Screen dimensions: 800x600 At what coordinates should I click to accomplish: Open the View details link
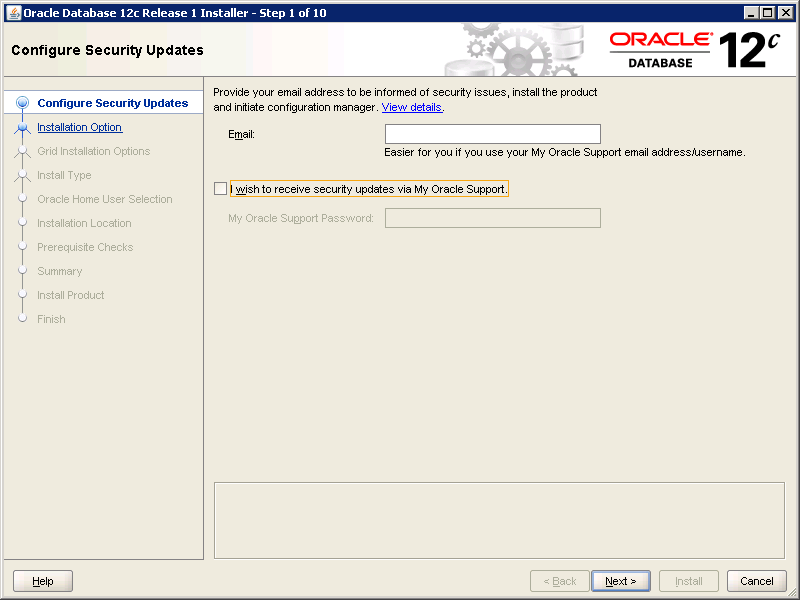pos(411,107)
